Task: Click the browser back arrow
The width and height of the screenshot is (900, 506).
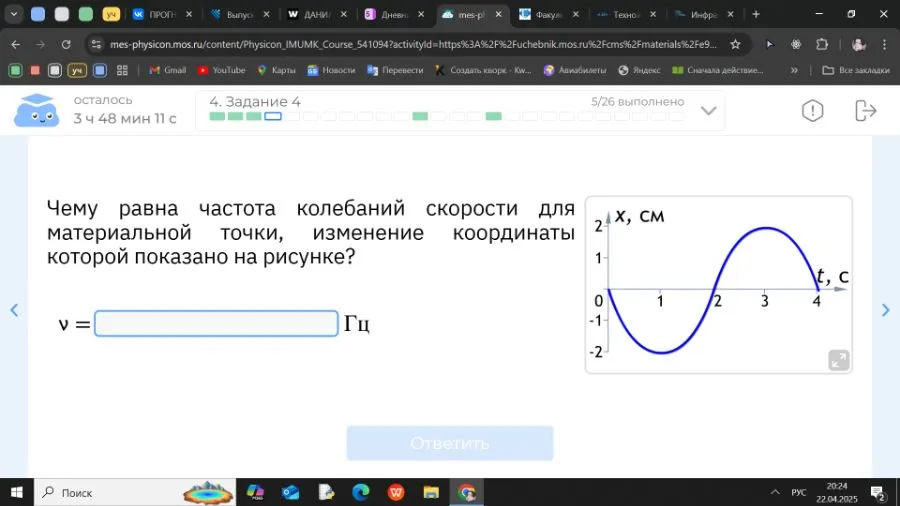Action: pyautogui.click(x=15, y=44)
